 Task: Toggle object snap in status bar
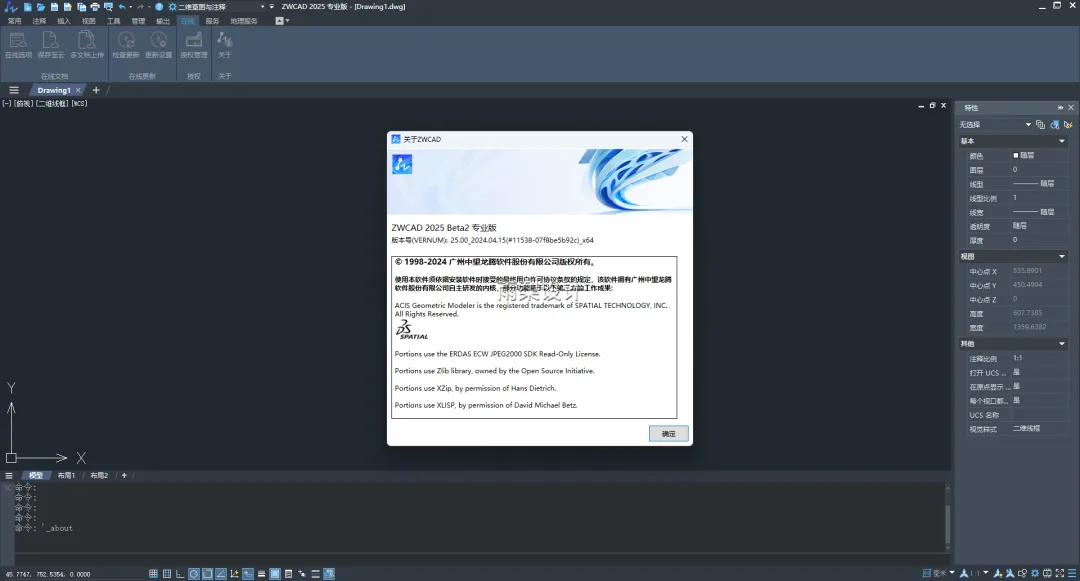207,573
